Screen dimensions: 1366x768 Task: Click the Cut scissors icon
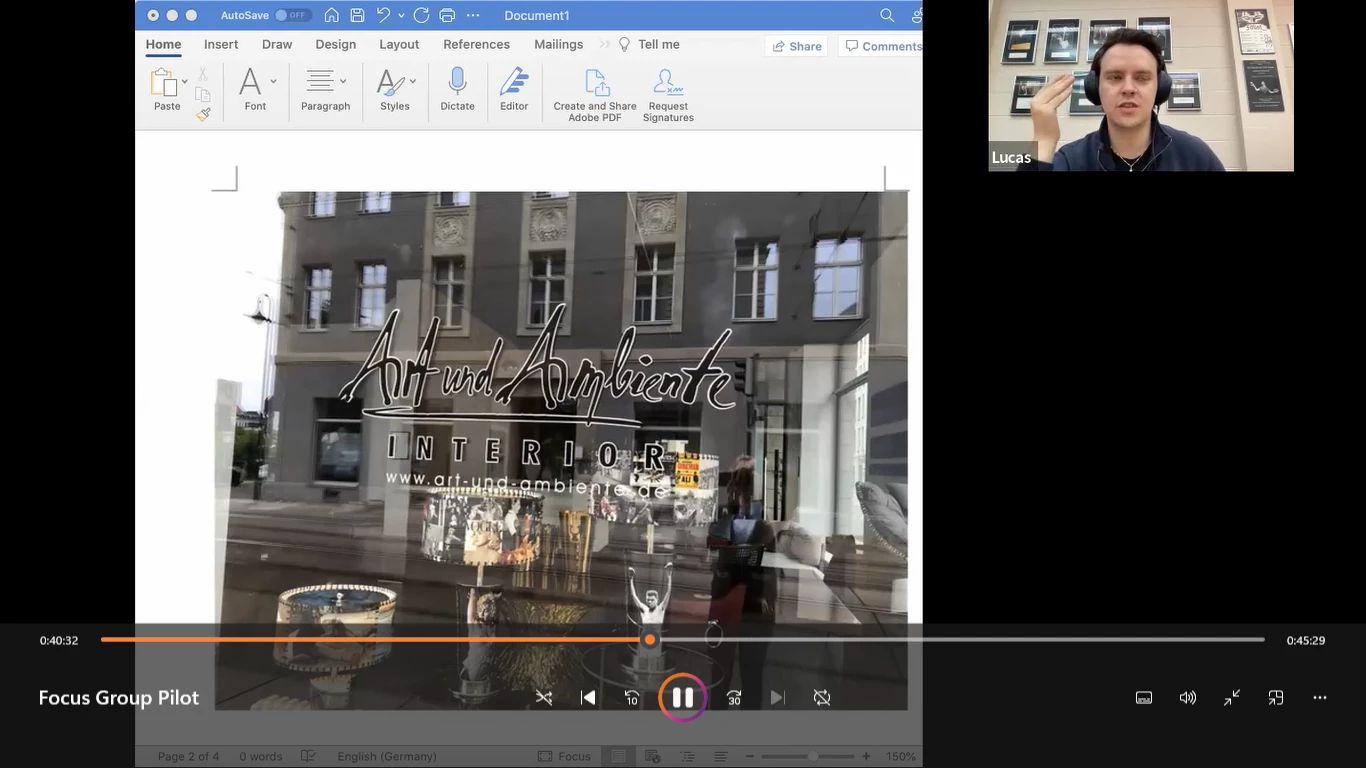coord(203,74)
